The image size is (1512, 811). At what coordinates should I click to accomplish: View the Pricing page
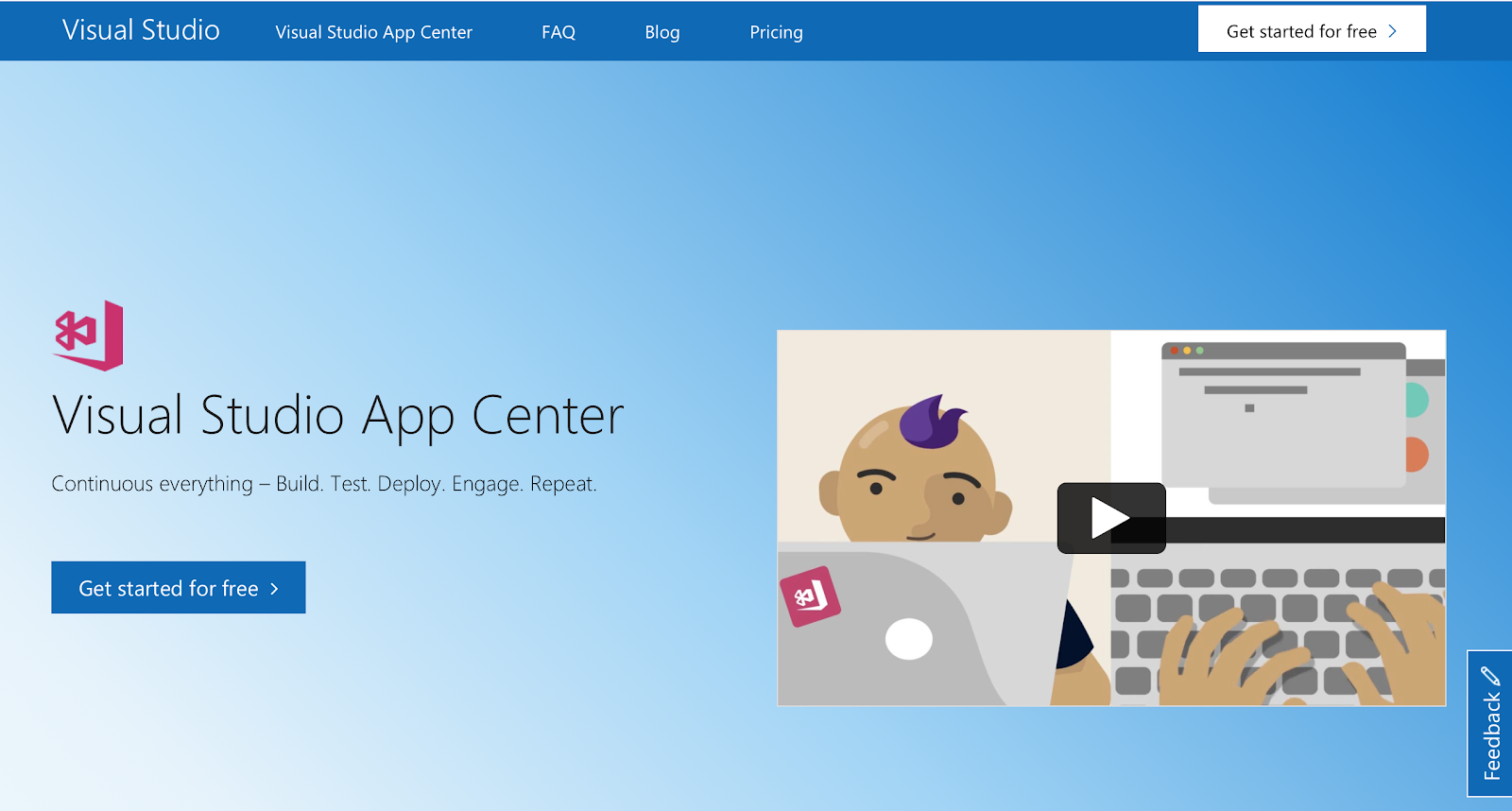point(776,32)
